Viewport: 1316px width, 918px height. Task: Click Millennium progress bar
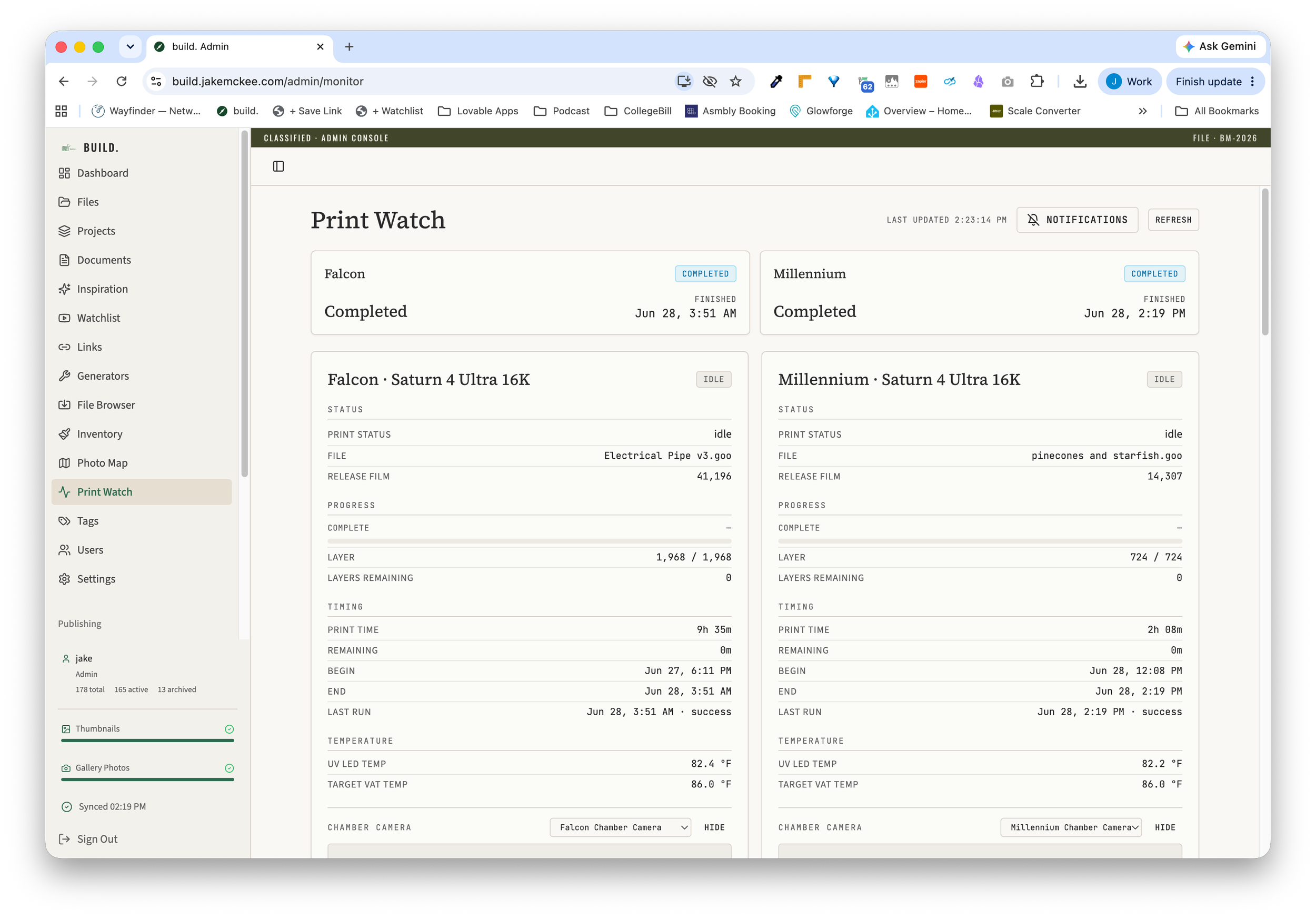980,541
